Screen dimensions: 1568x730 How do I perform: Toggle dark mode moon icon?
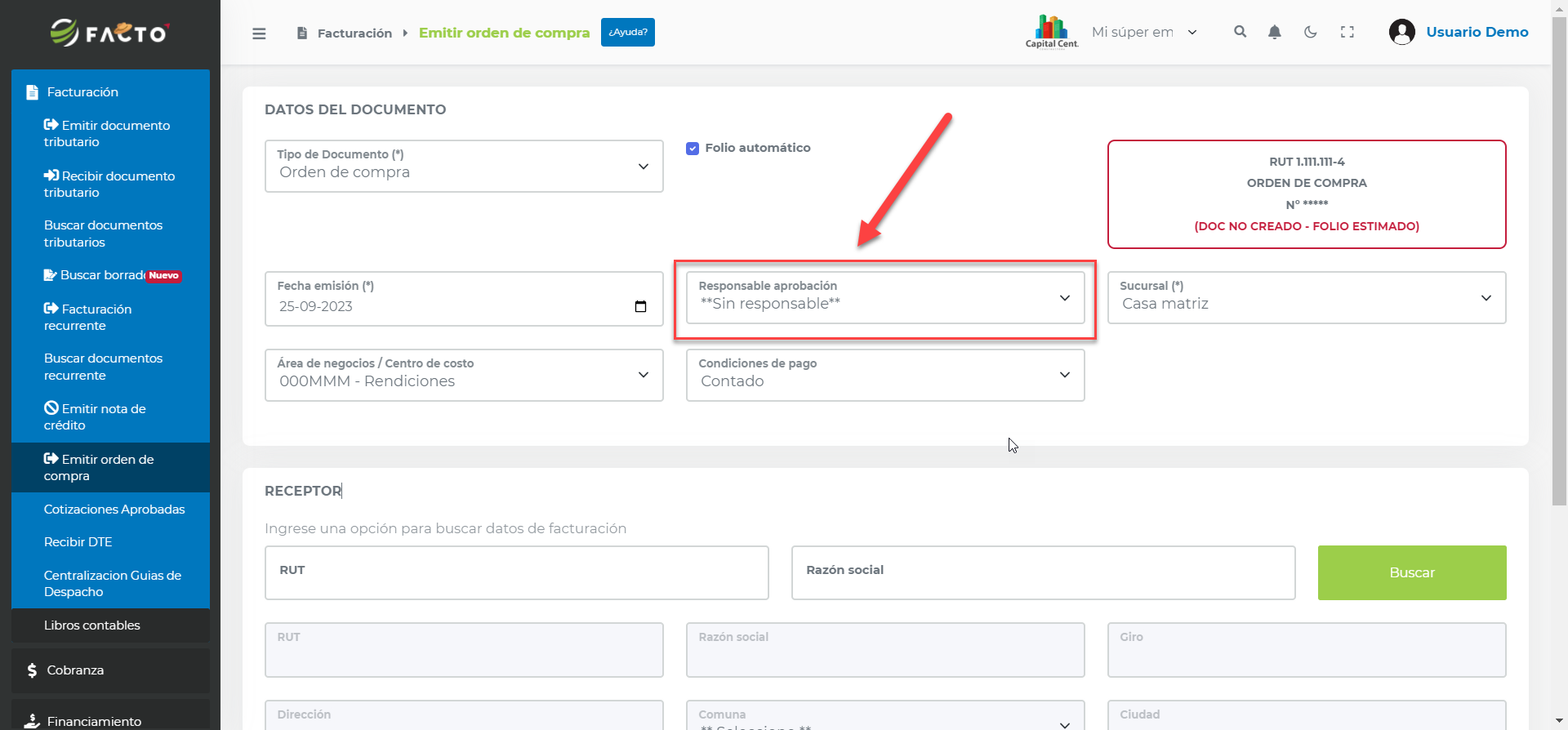point(1310,32)
